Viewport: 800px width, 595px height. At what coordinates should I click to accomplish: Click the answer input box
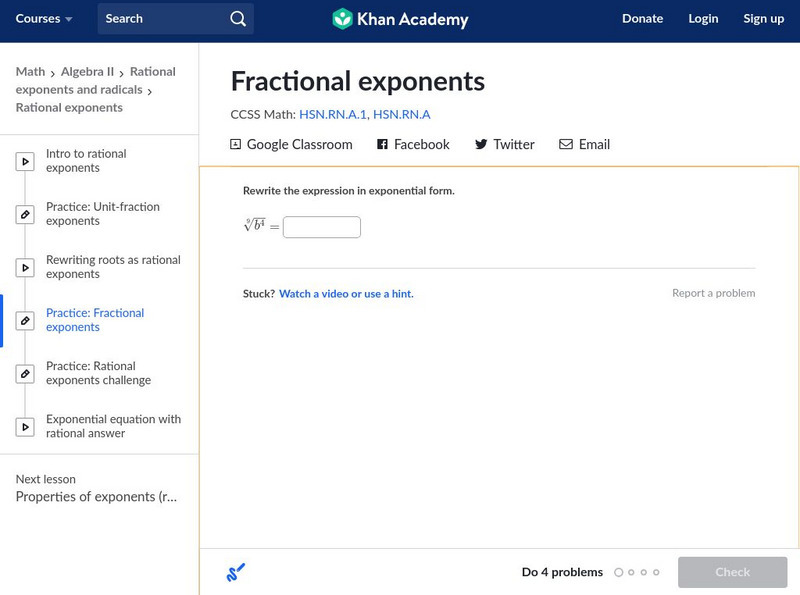point(321,227)
